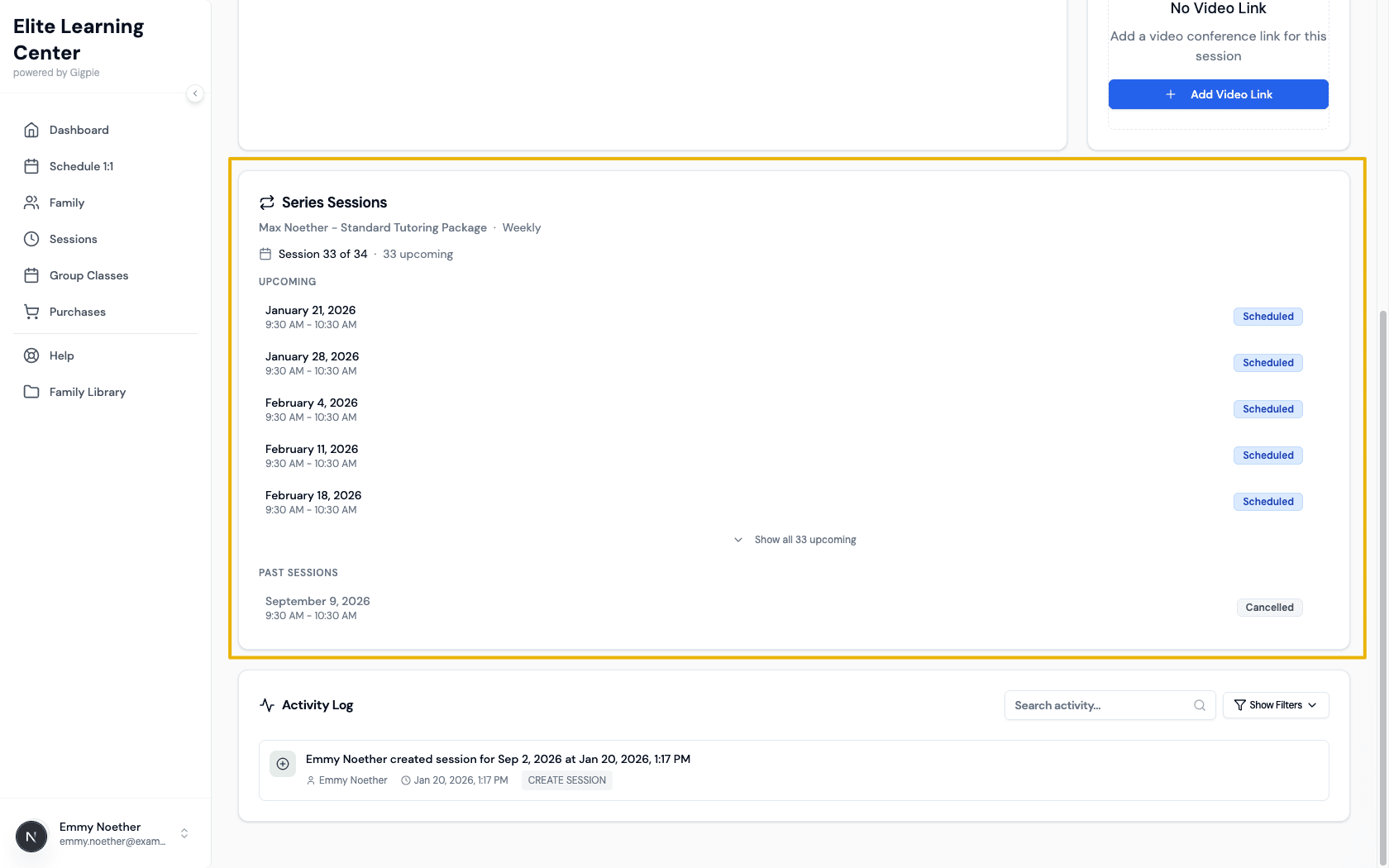This screenshot has width=1389, height=868.
Task: Click the Sessions clock icon
Action: pyautogui.click(x=31, y=239)
